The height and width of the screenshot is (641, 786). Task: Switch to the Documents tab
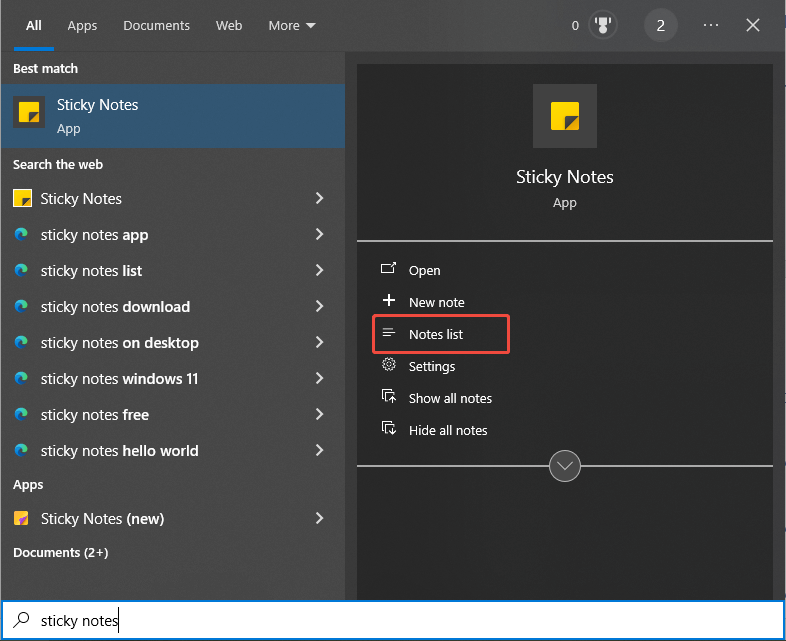(x=156, y=26)
